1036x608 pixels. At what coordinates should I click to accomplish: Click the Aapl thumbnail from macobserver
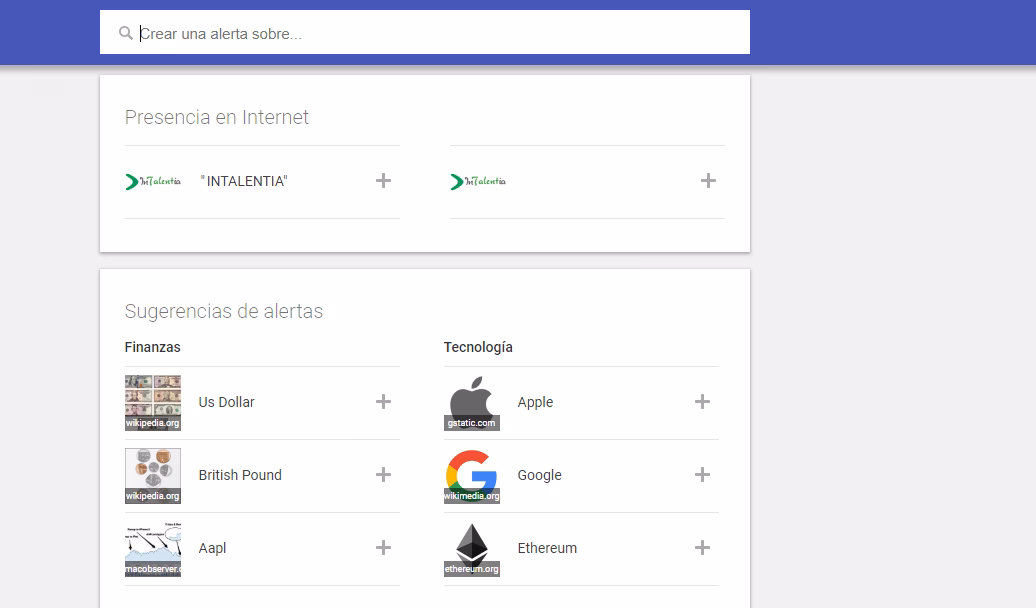coord(152,548)
